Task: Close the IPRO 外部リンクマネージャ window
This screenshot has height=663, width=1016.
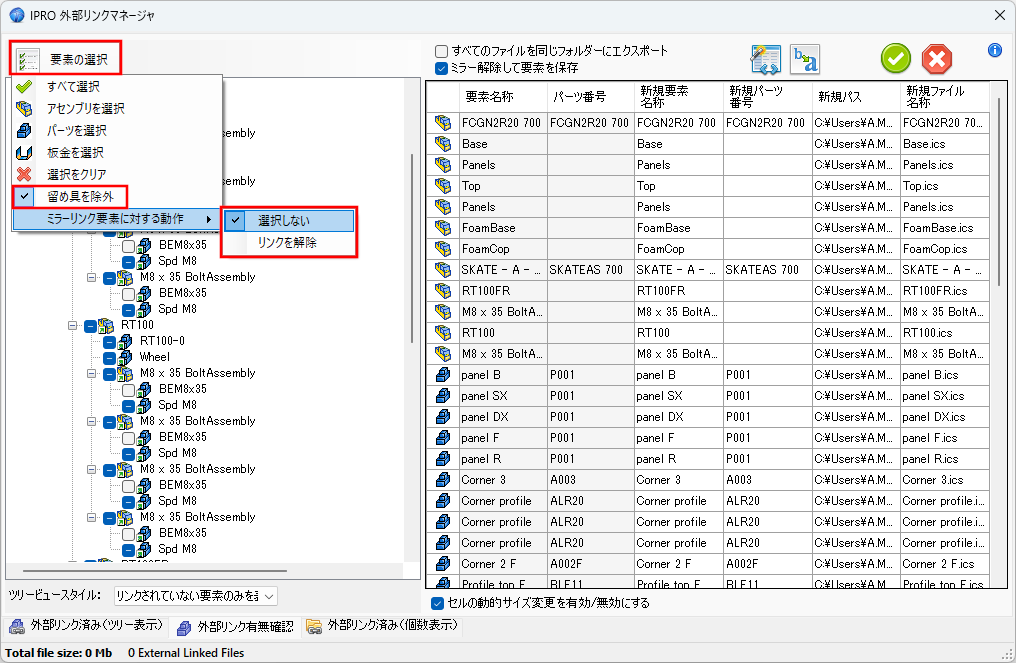Action: point(999,15)
